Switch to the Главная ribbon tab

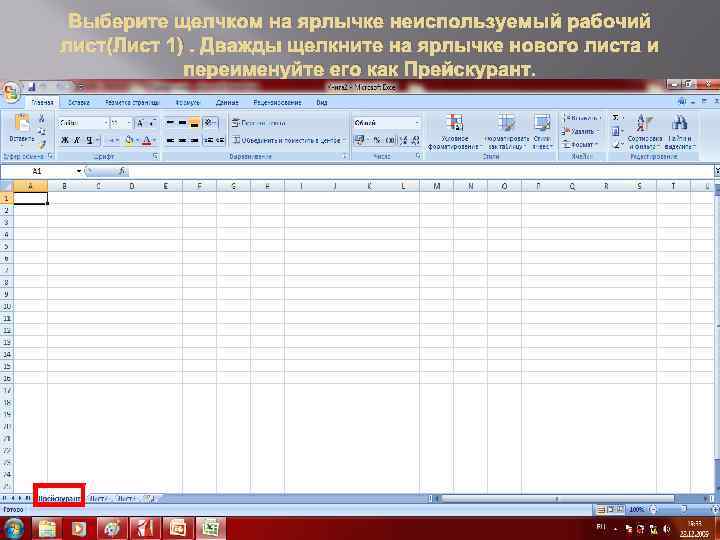43,103
